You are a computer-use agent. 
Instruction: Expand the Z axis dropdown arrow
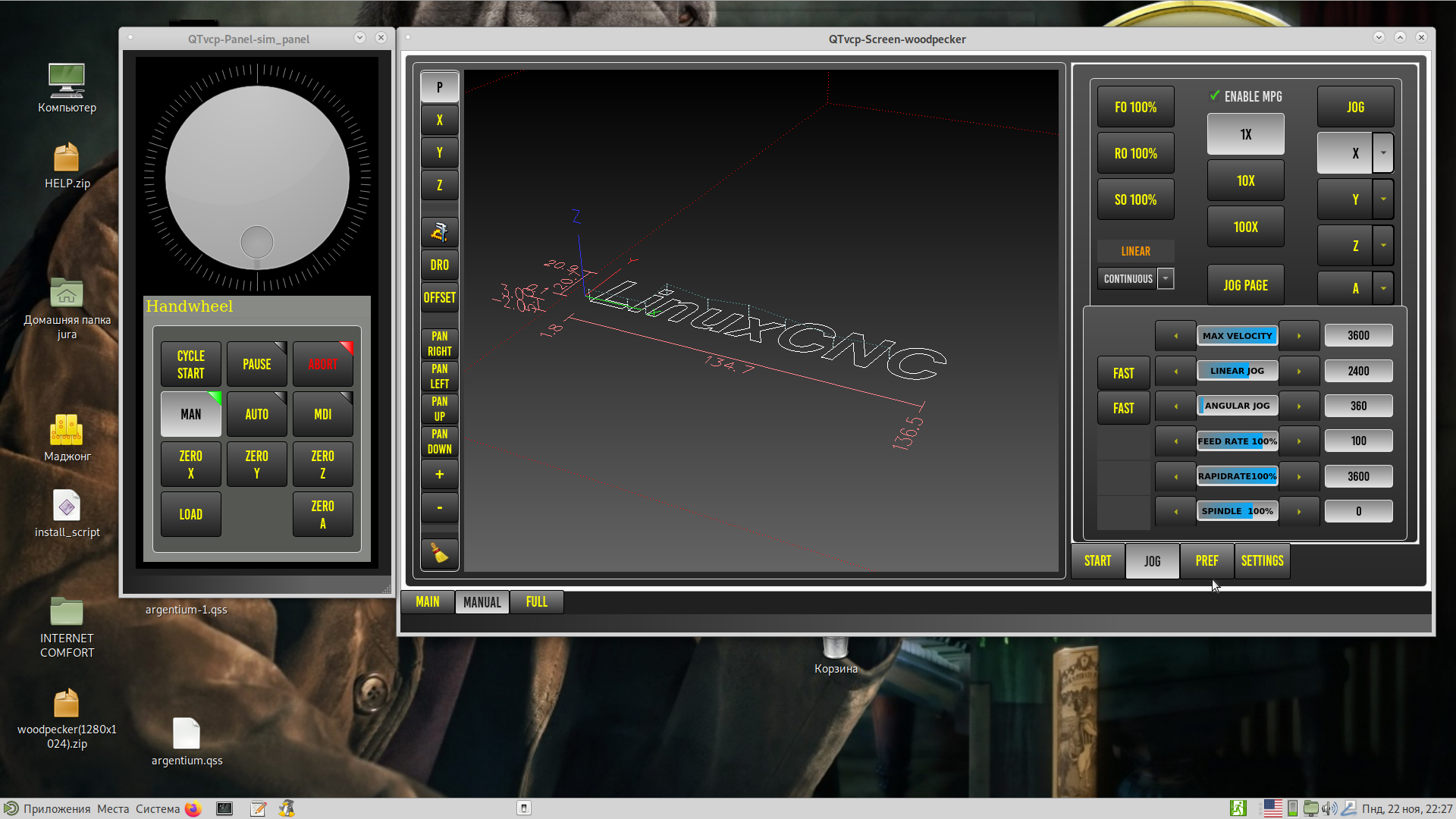coord(1383,246)
